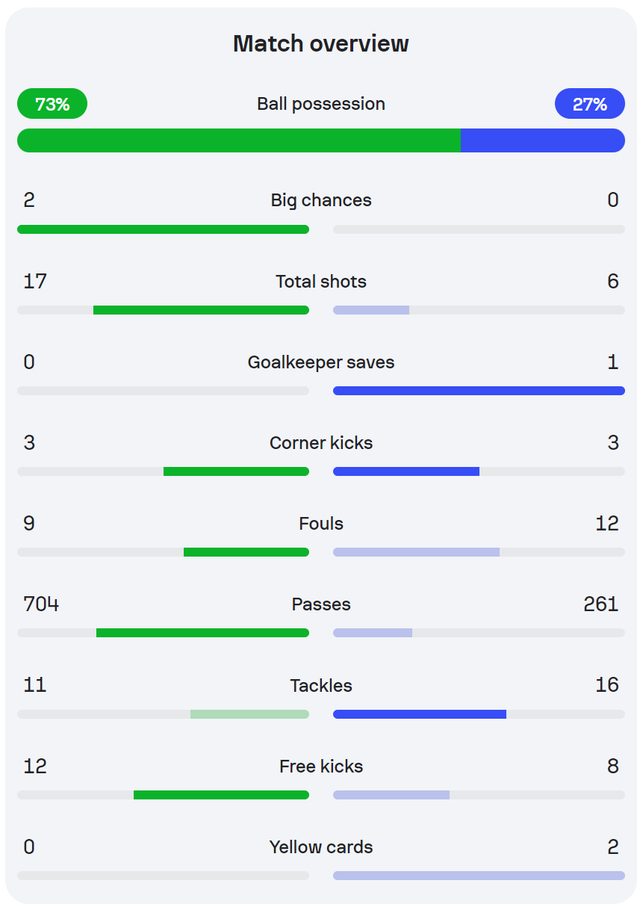Select the Yellow cards label
Image resolution: width=640 pixels, height=907 pixels.
[x=321, y=847]
